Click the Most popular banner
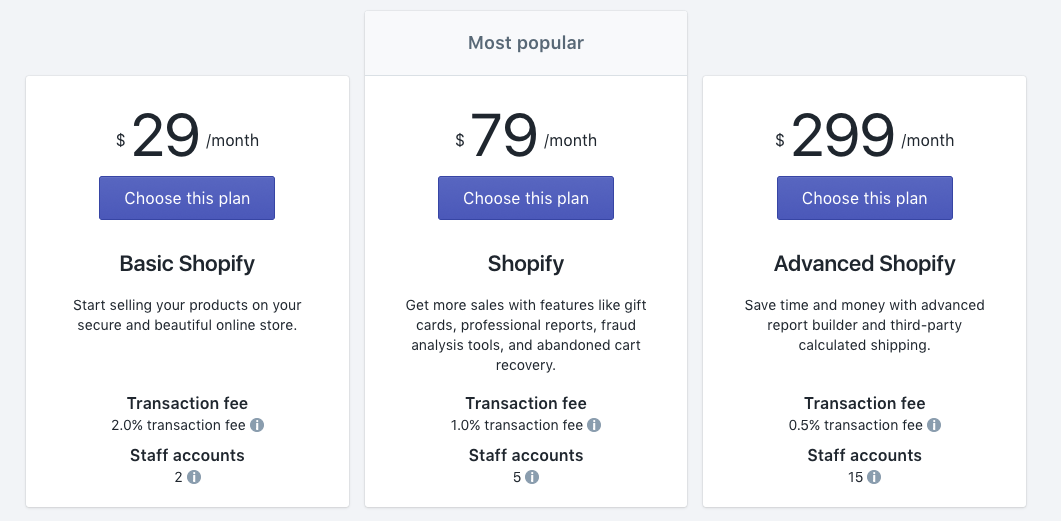 point(526,43)
